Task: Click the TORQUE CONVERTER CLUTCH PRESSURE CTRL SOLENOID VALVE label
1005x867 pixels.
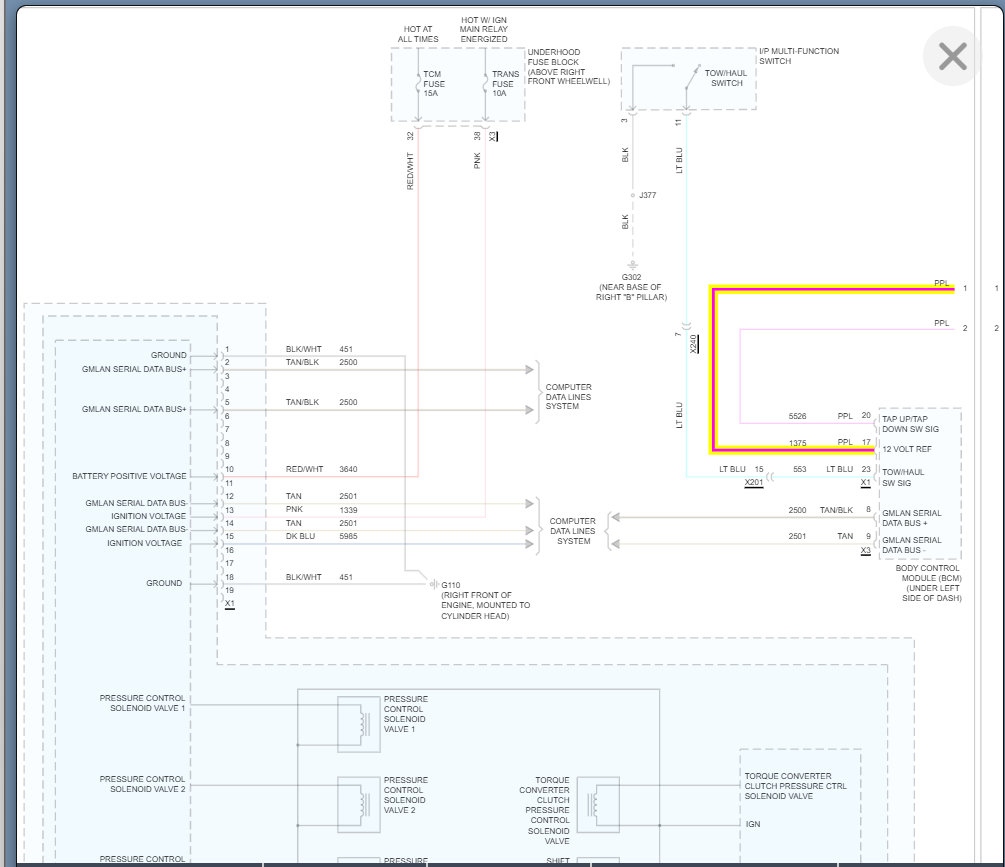Action: point(795,786)
